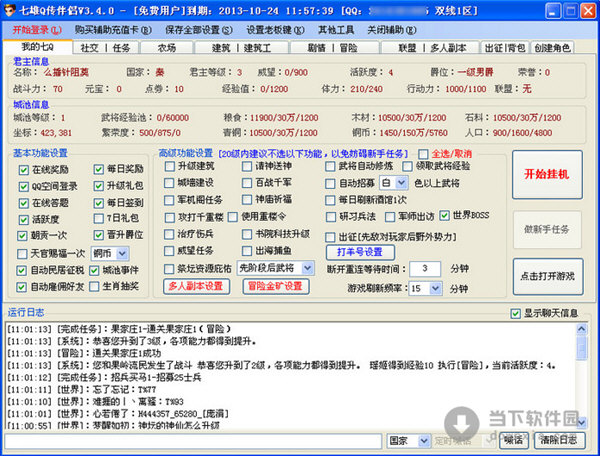The width and height of the screenshot is (600, 456).
Task: Click the 点击打开游戏 button
Action: pyautogui.click(x=546, y=275)
